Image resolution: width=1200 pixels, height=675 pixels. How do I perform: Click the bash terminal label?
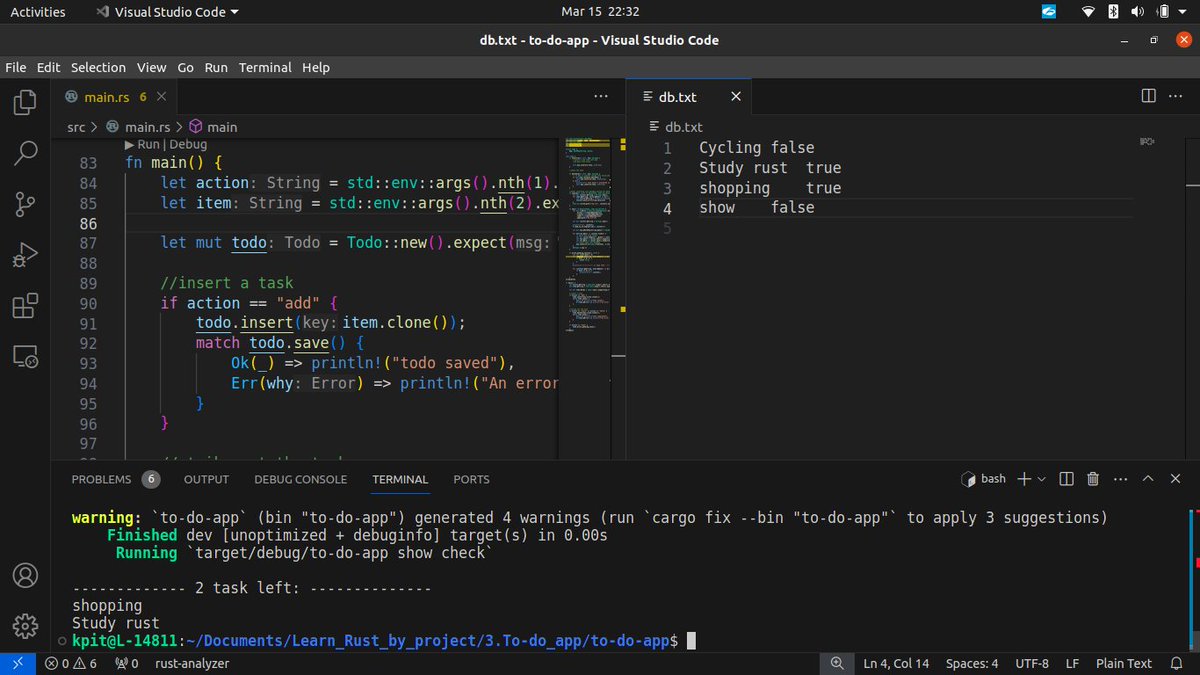click(983, 479)
